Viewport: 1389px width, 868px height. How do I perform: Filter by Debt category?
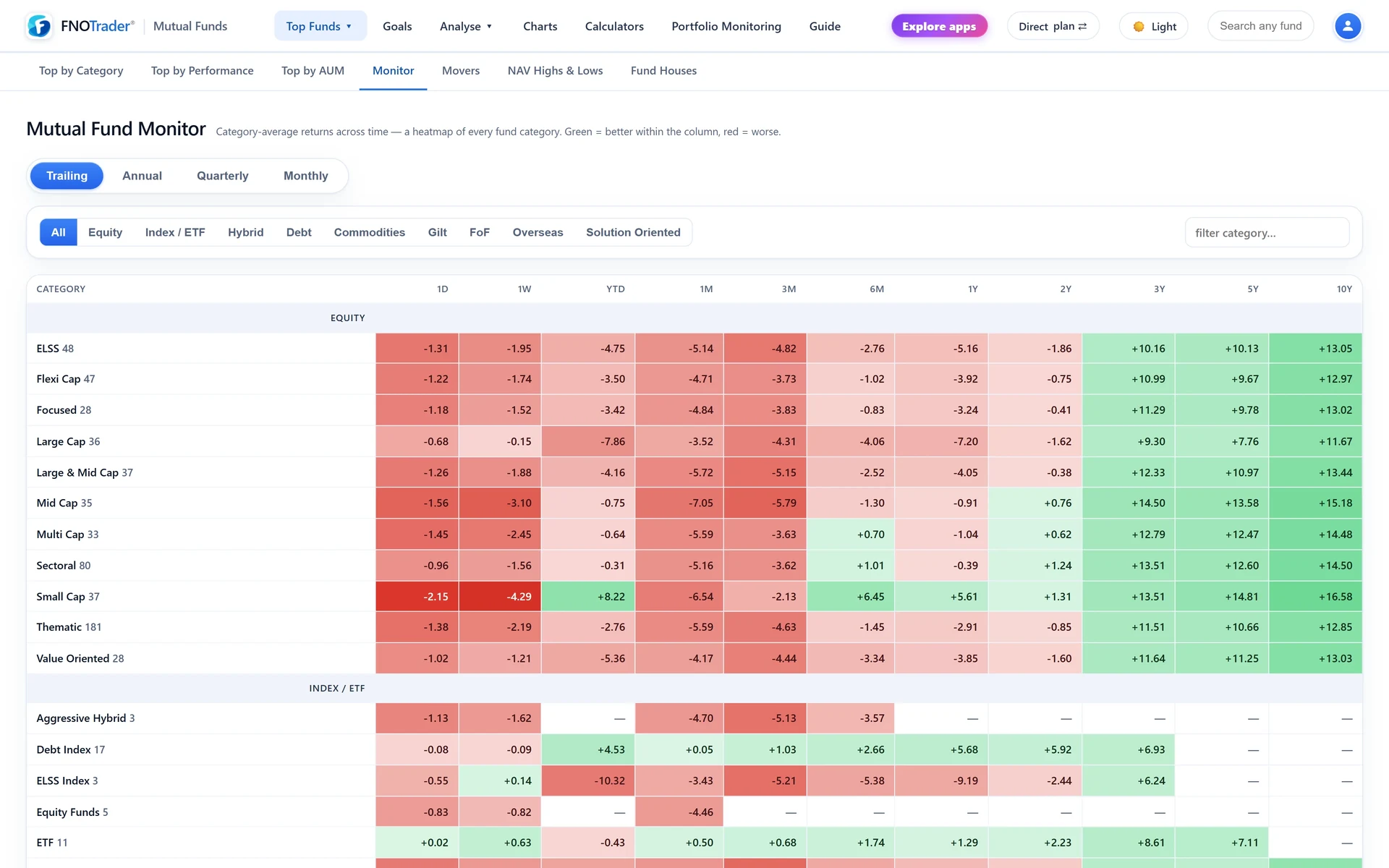(x=299, y=232)
